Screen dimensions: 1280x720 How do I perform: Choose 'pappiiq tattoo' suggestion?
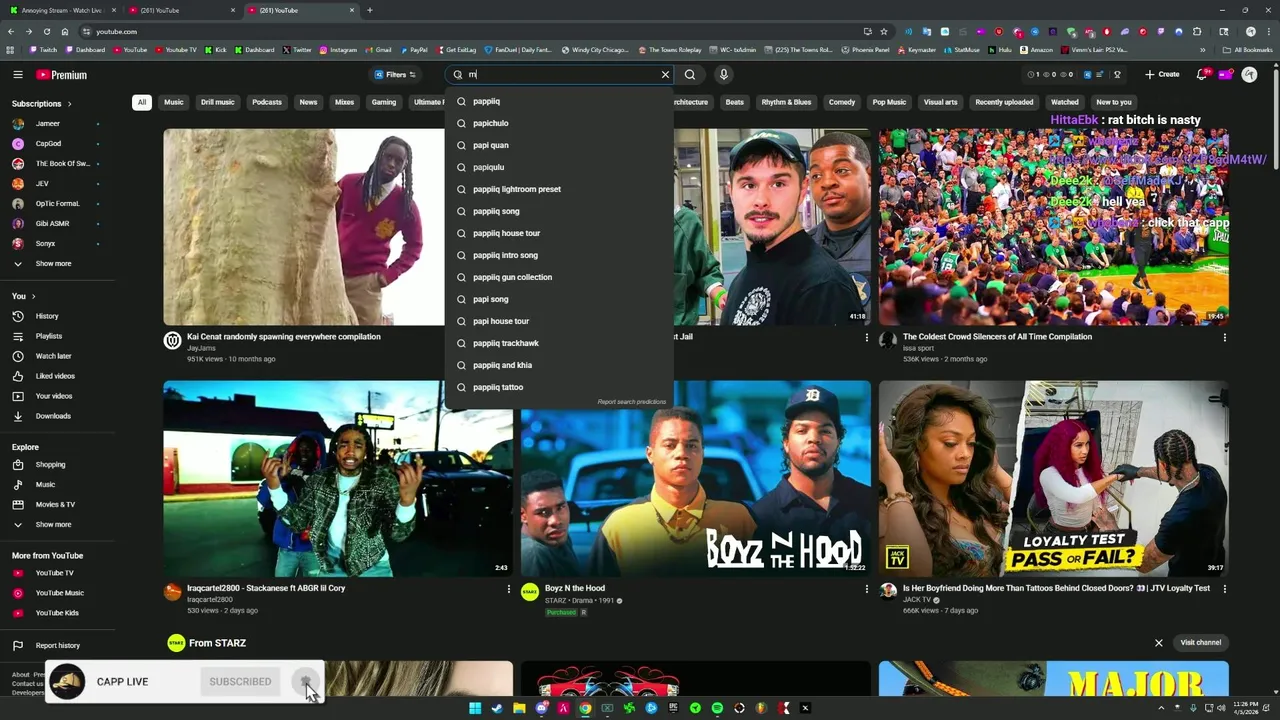[560, 387]
